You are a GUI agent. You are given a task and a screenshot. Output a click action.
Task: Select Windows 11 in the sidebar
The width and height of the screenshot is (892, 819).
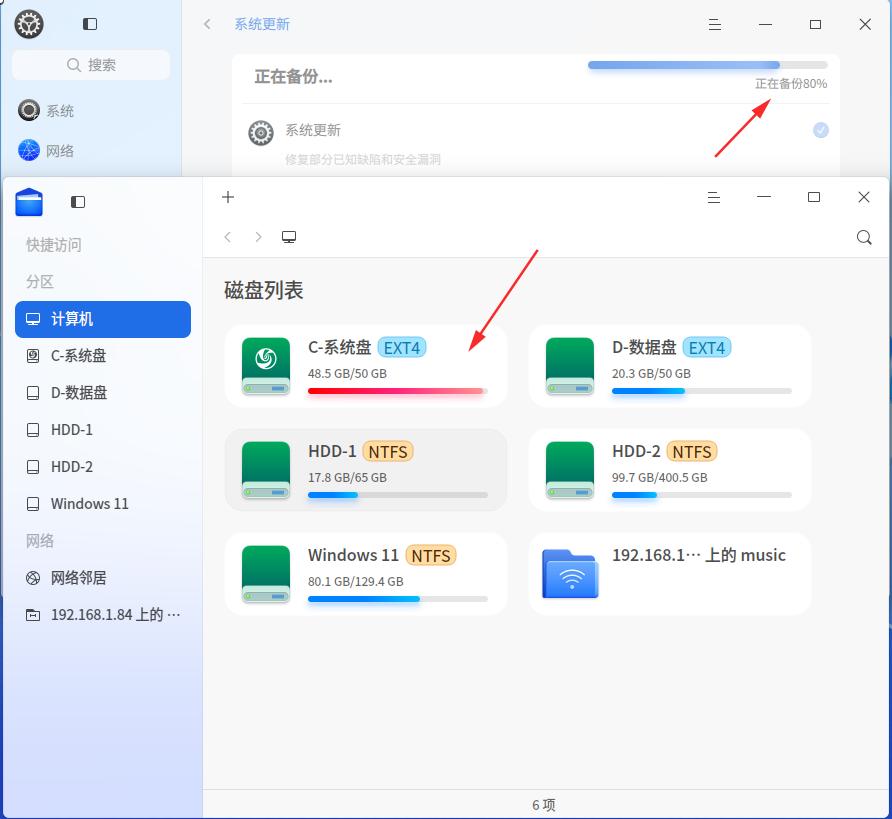[x=103, y=504]
